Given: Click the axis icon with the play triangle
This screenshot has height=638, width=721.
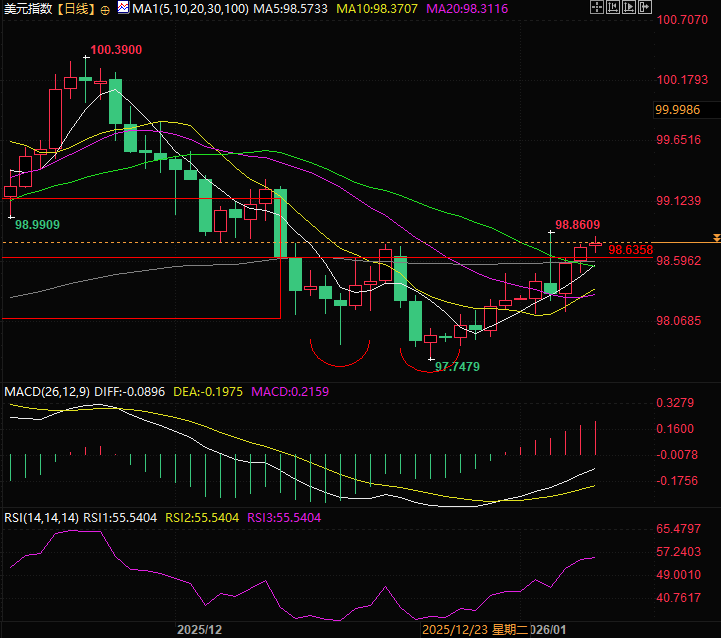Looking at the screenshot, I should point(629,7).
